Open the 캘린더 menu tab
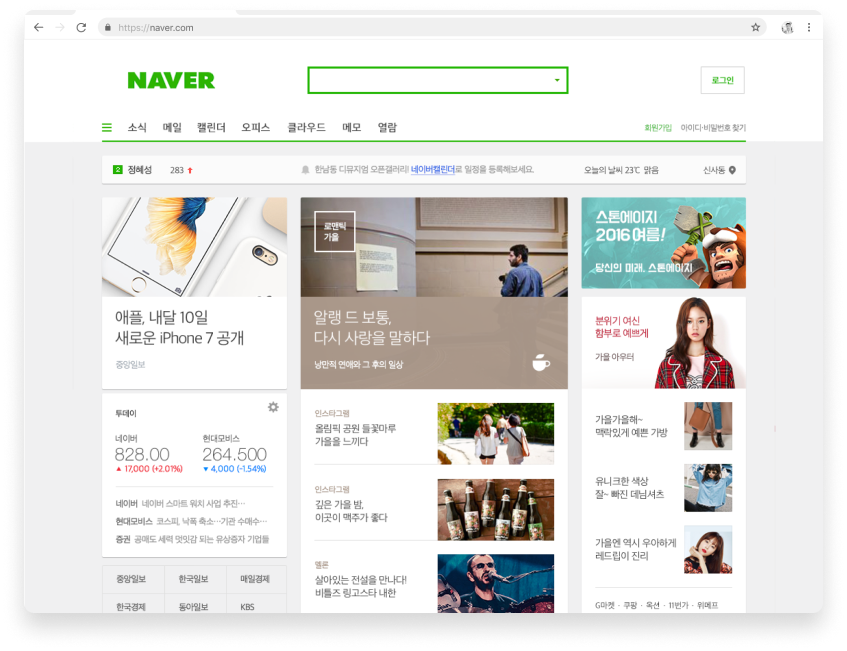This screenshot has width=847, height=651. (211, 127)
